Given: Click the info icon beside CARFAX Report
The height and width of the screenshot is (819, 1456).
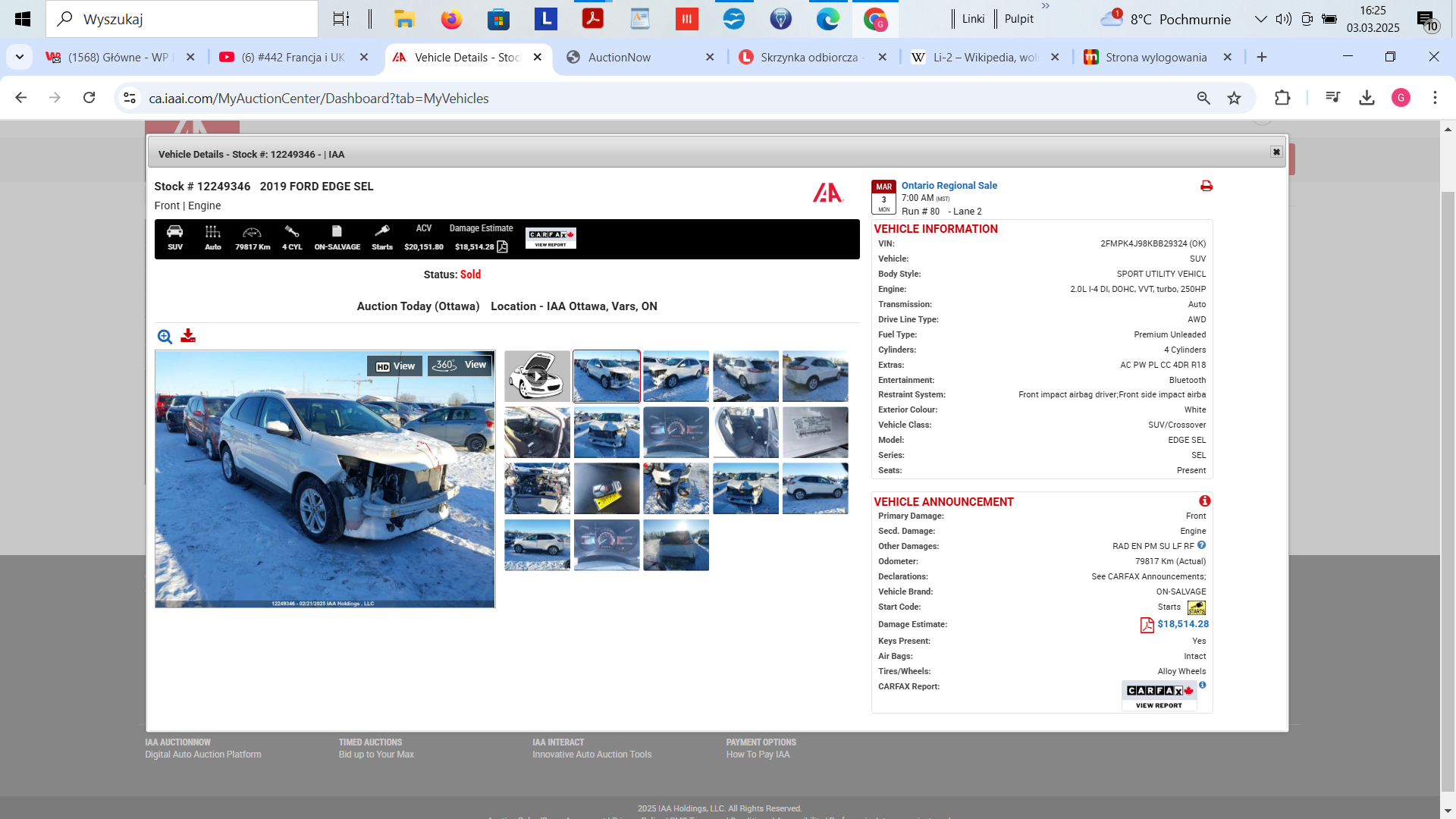Looking at the screenshot, I should coord(1202,686).
